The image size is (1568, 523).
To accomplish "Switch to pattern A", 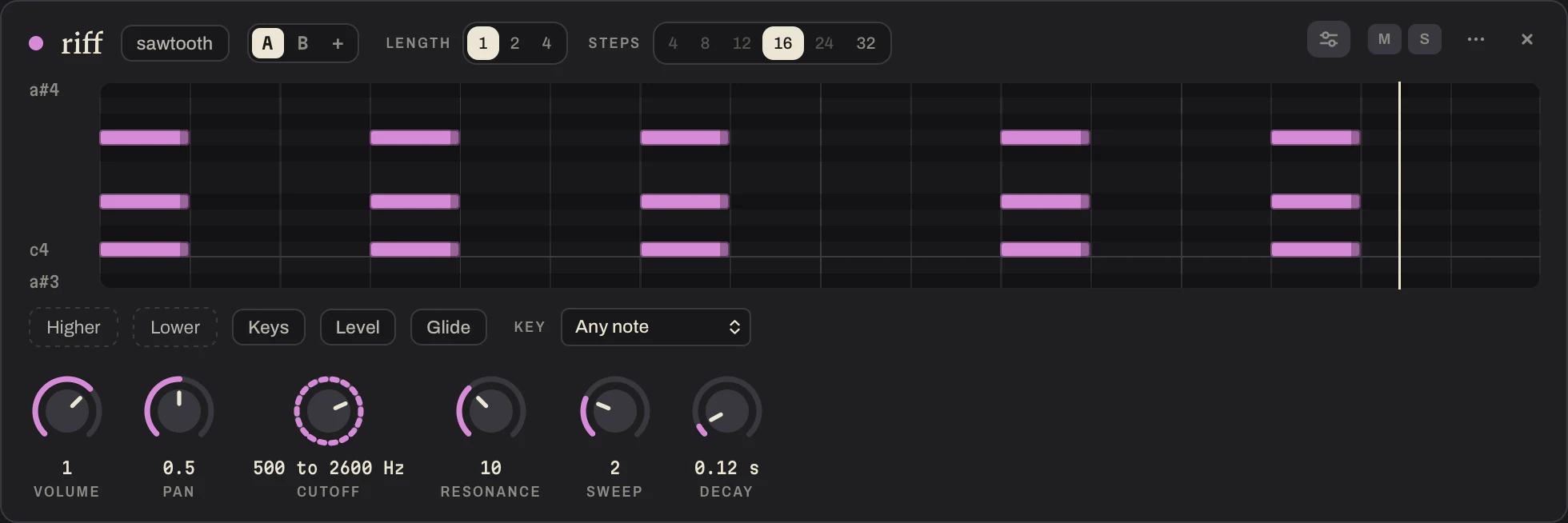I will pos(268,43).
